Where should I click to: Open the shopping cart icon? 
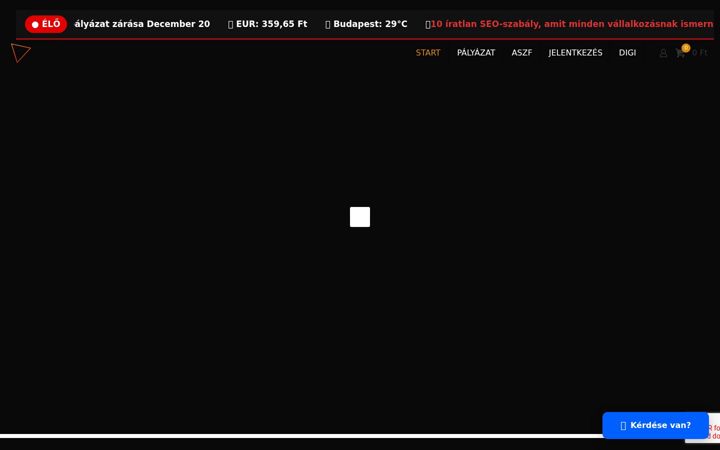coord(680,53)
